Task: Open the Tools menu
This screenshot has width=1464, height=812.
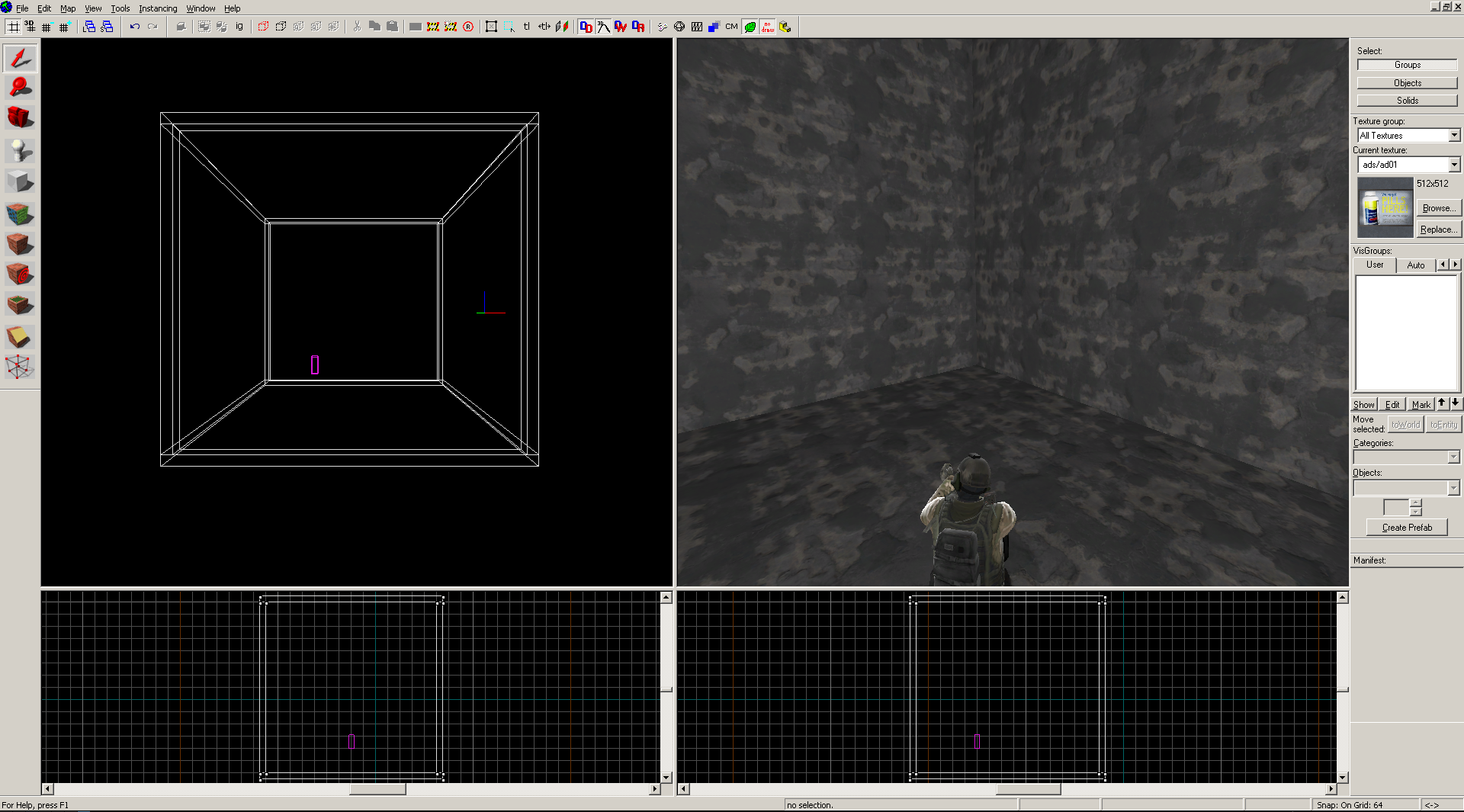Action: click(120, 8)
